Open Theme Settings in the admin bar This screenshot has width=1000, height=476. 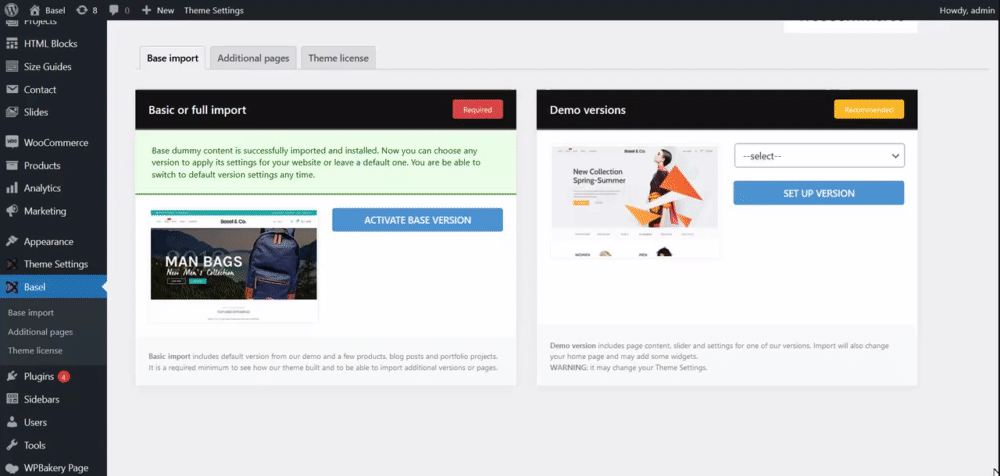click(x=214, y=10)
